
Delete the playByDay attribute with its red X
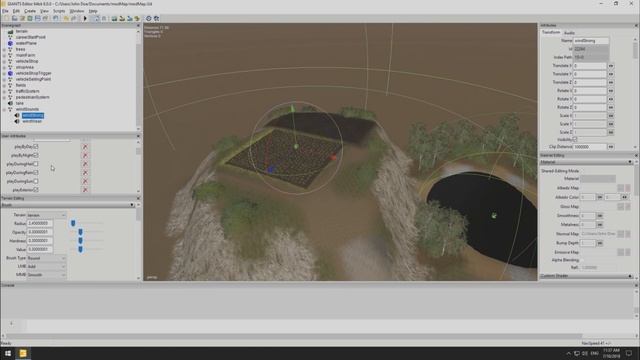85,147
